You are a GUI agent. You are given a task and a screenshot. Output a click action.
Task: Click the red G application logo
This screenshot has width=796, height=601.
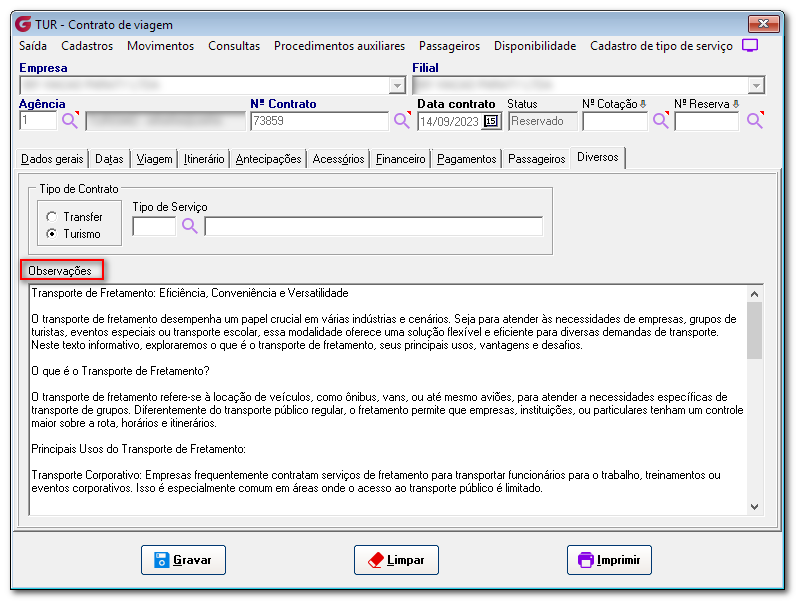point(23,24)
